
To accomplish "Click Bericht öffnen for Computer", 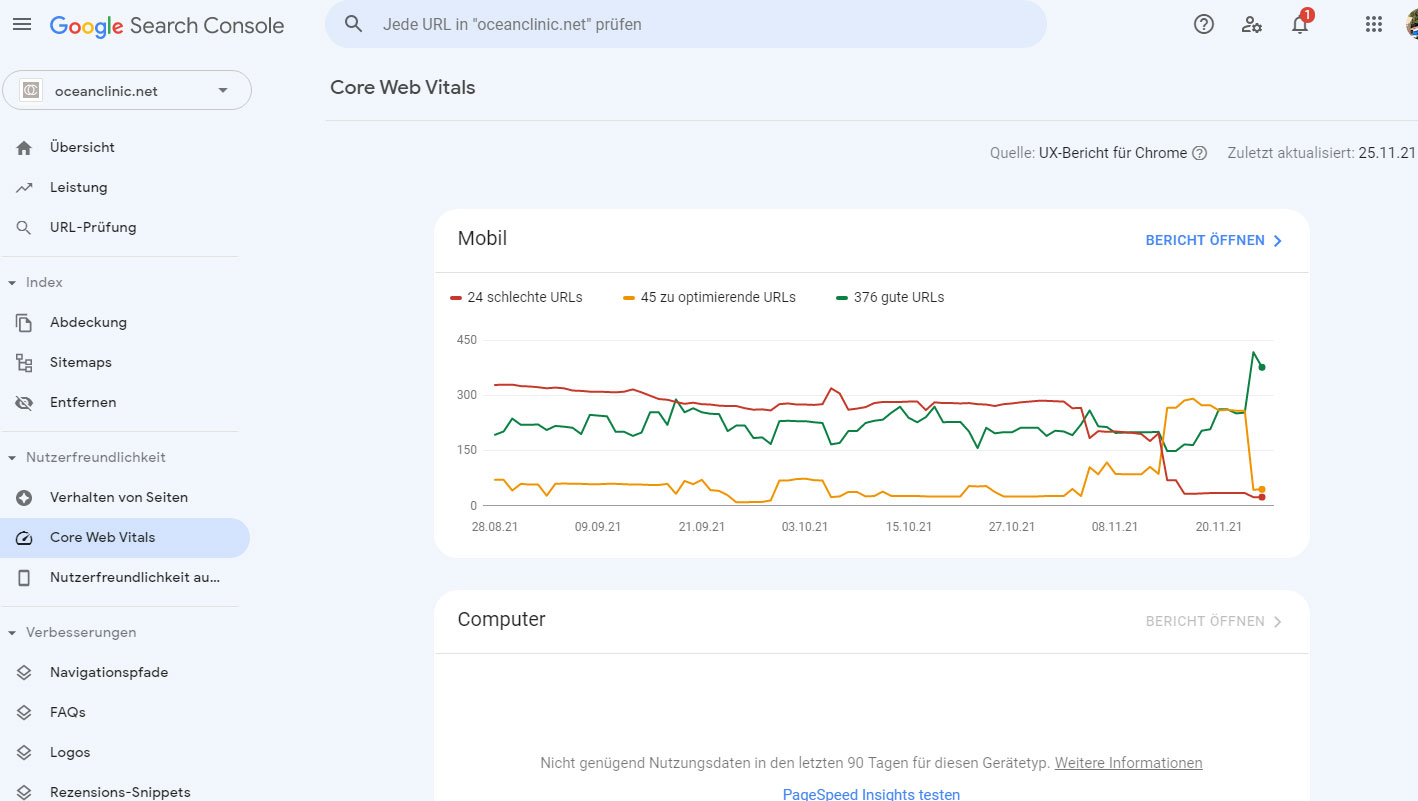I will point(1205,621).
